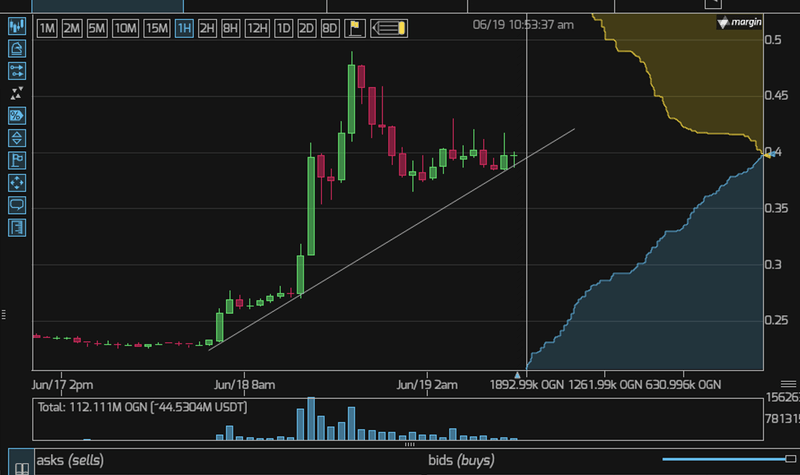Switch chart to 8H timeframe

coord(230,28)
